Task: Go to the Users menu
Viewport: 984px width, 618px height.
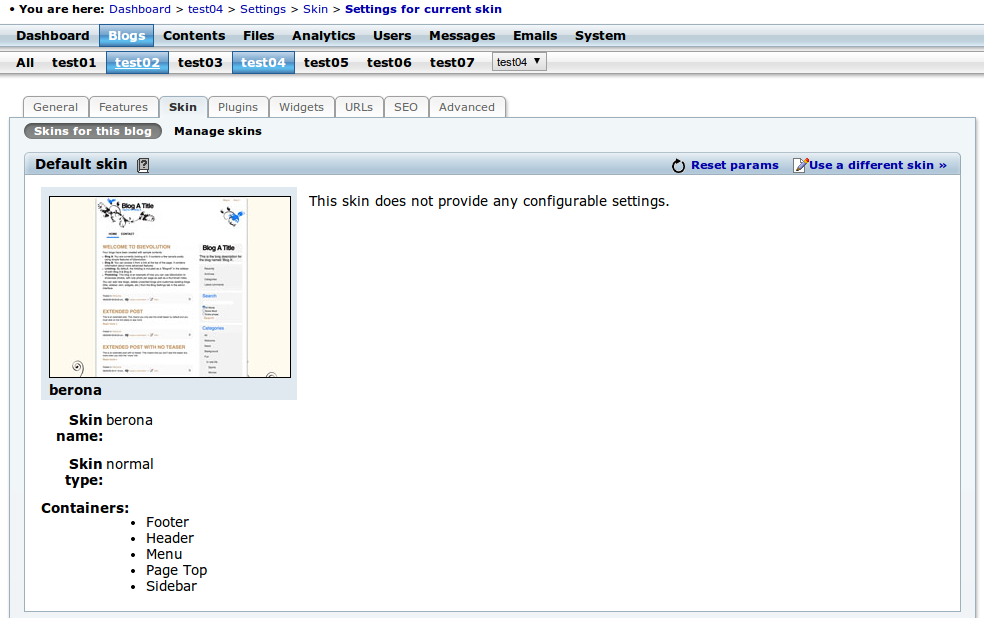Action: coord(392,36)
